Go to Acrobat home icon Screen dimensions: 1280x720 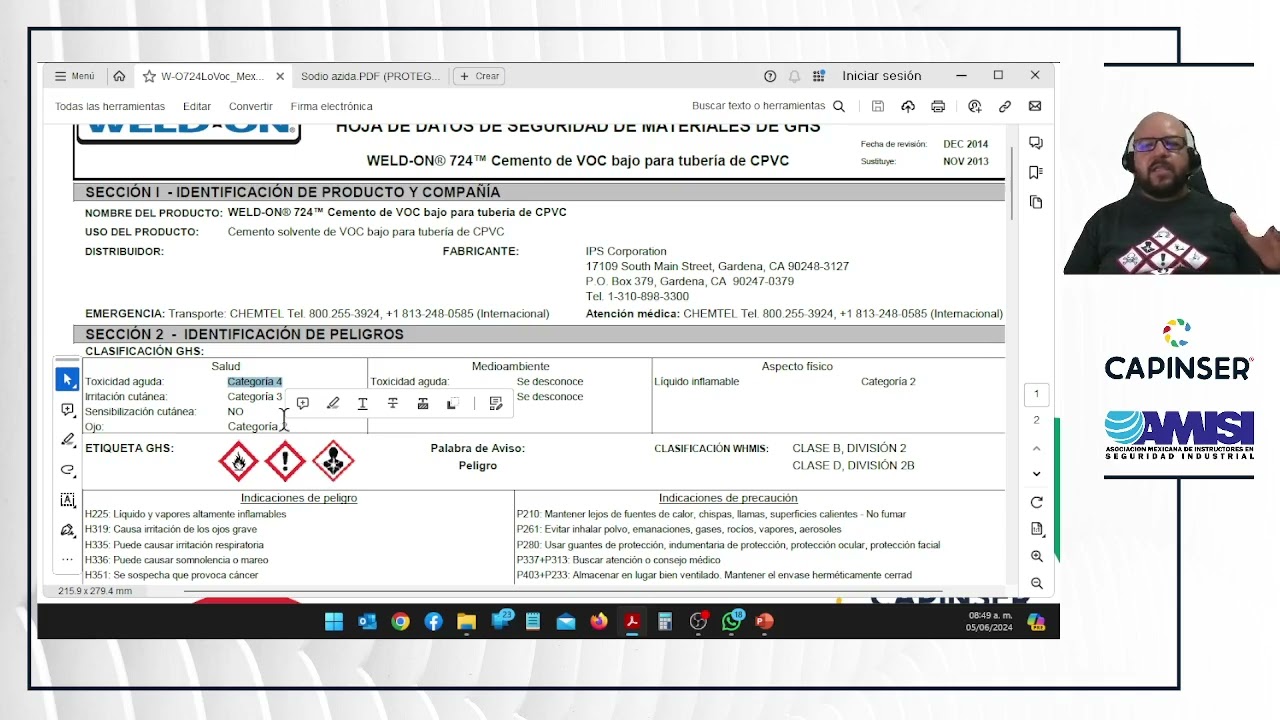pyautogui.click(x=119, y=76)
